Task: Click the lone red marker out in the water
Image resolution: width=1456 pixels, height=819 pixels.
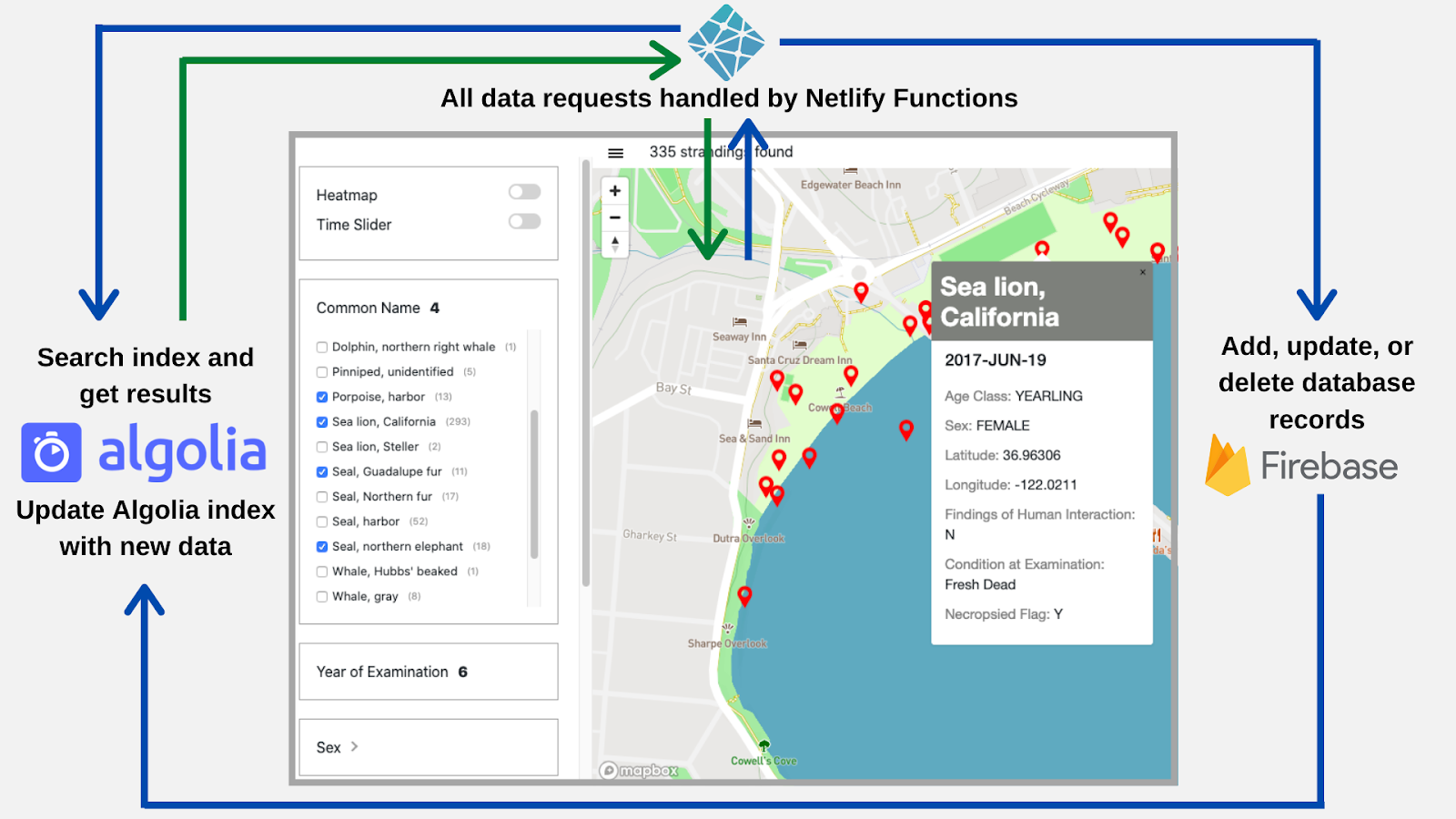Action: [905, 430]
